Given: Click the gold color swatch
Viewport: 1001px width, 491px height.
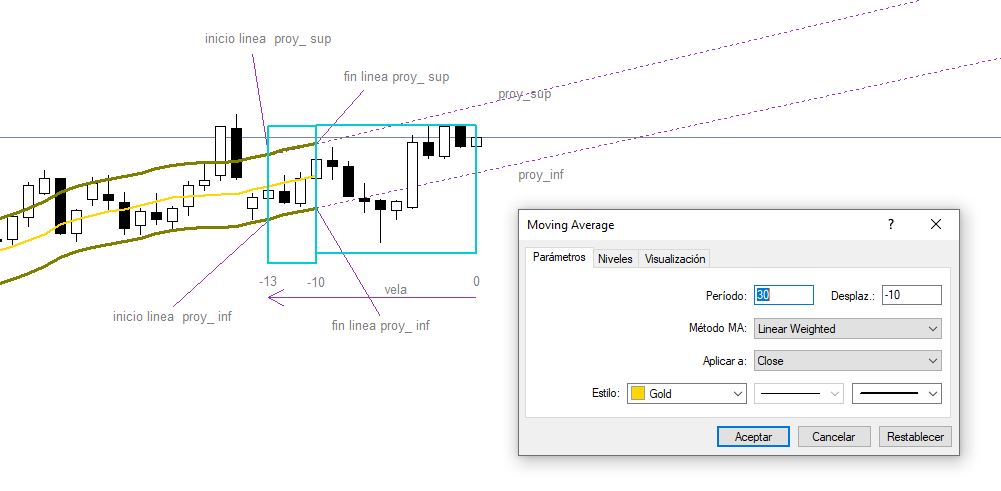Looking at the screenshot, I should (x=638, y=393).
